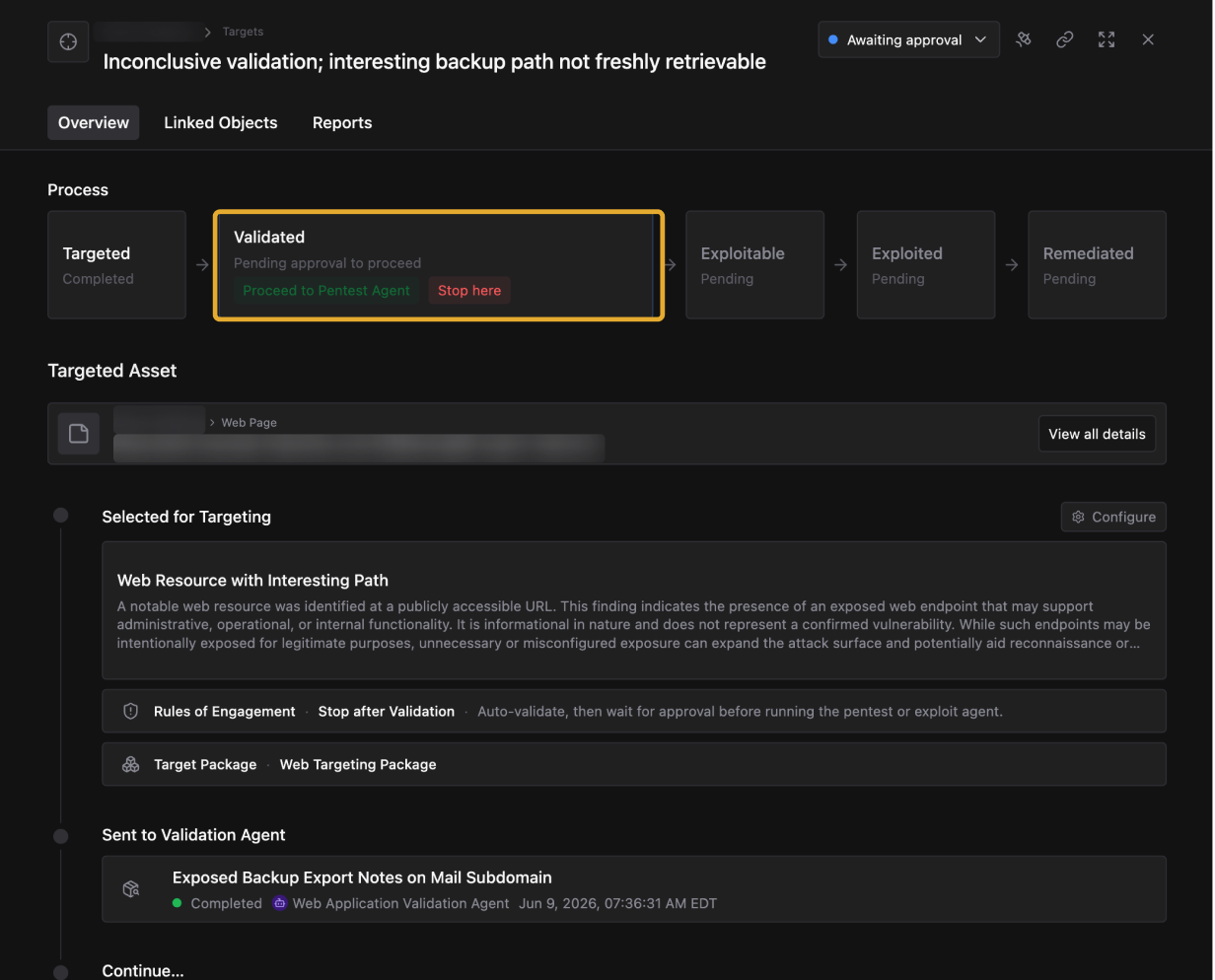Screen dimensions: 1215x980
Task: Click Proceed to Pentest Agent
Action: (326, 290)
